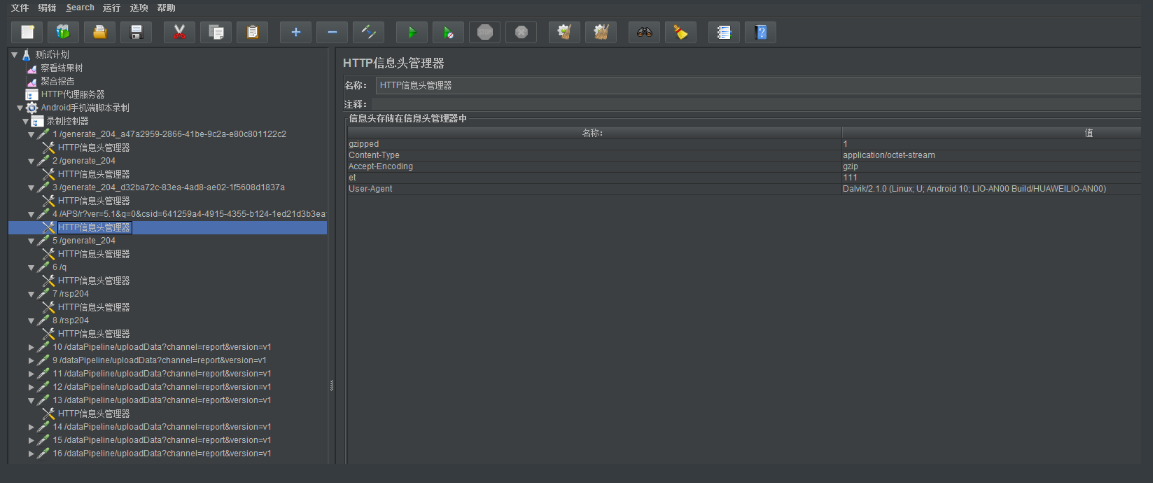Select request 5 /generate_204 in tree
The height and width of the screenshot is (483, 1153).
(x=84, y=240)
